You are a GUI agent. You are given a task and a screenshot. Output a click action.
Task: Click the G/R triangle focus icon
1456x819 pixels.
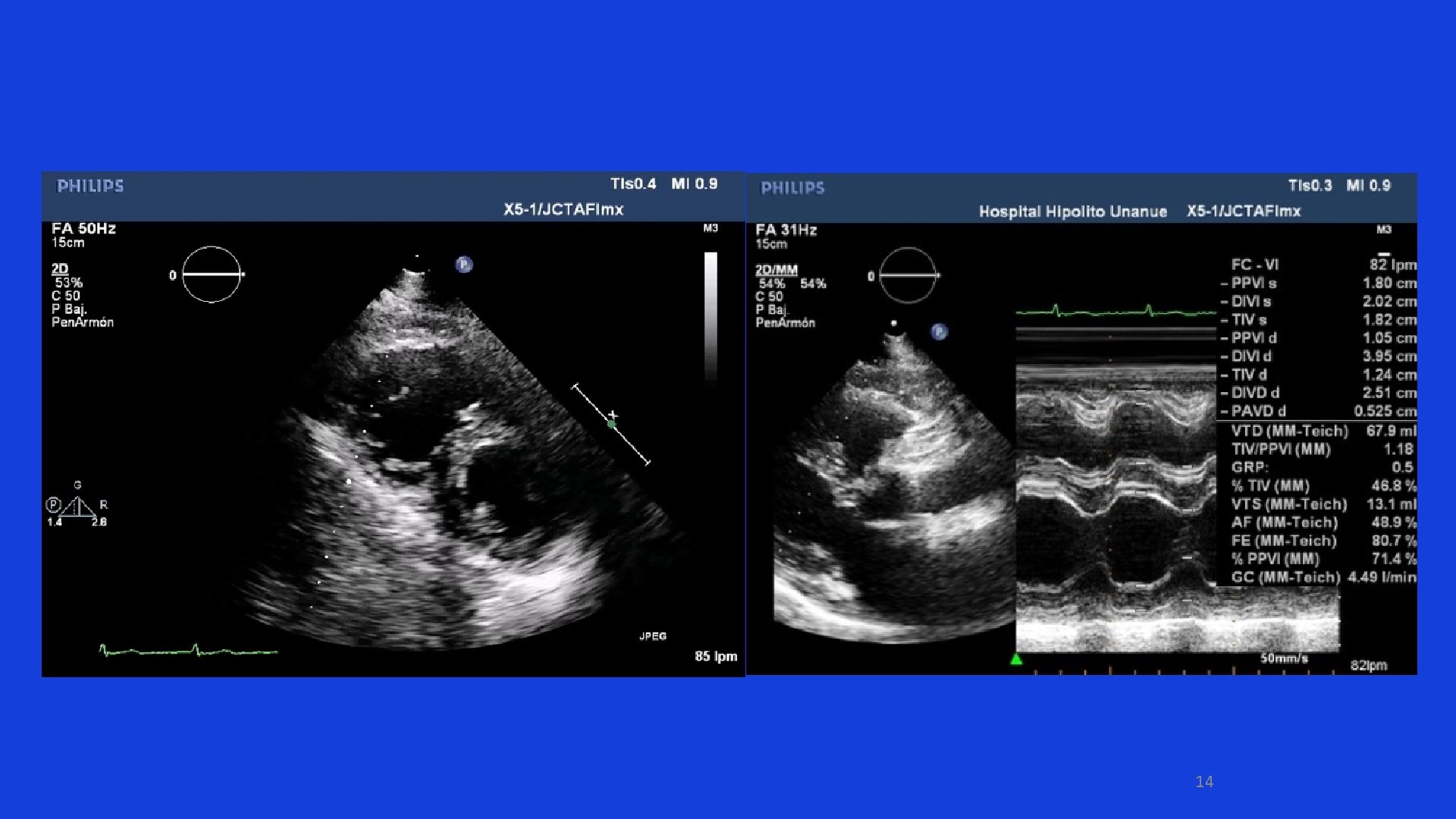[77, 507]
